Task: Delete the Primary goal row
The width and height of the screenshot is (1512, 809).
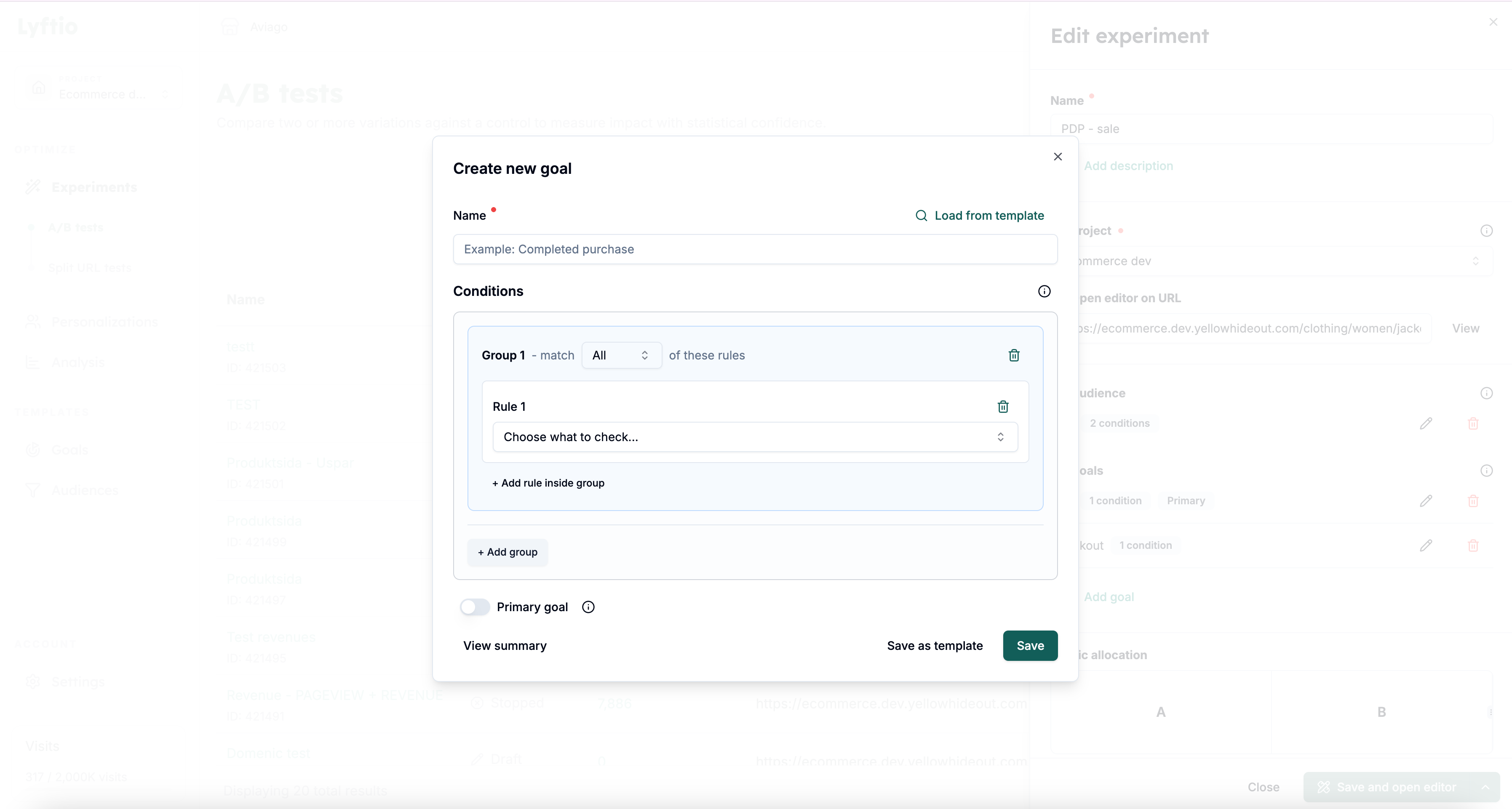Action: [1473, 500]
